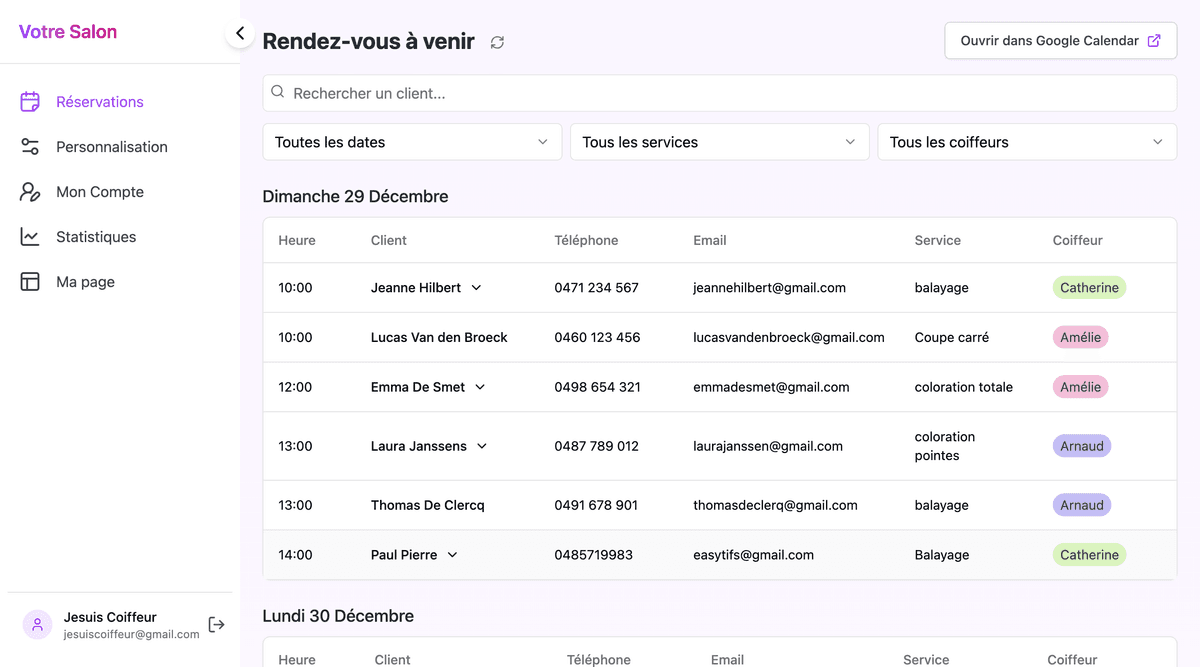
Task: Click the Ma page layout icon
Action: coord(30,282)
